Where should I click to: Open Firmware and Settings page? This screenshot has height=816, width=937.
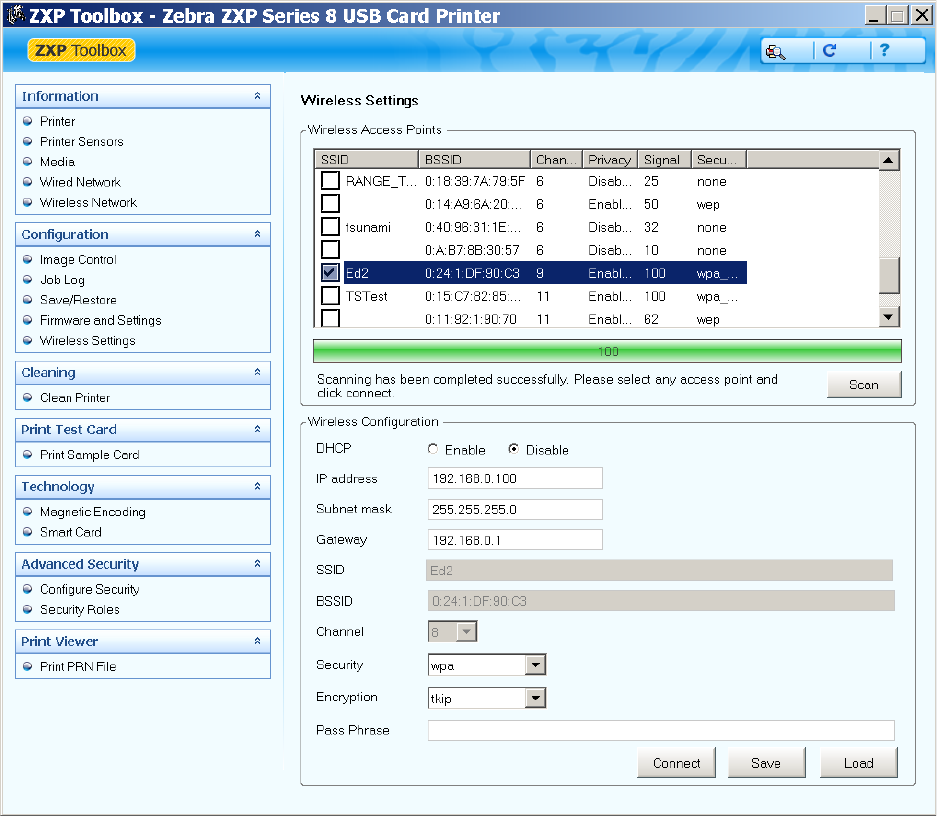coord(100,320)
